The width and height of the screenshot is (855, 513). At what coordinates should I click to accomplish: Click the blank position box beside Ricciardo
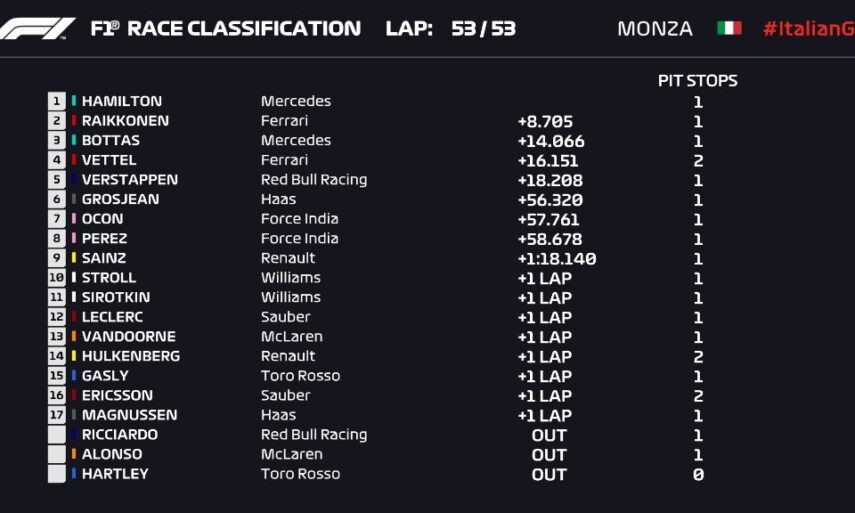57,435
